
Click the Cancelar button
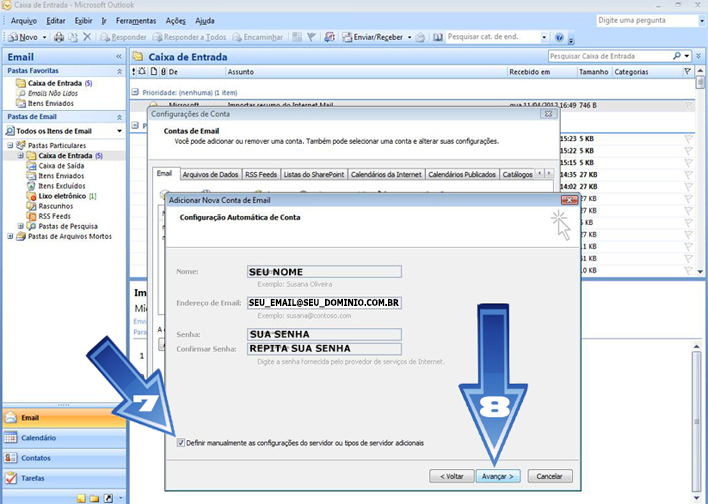550,476
